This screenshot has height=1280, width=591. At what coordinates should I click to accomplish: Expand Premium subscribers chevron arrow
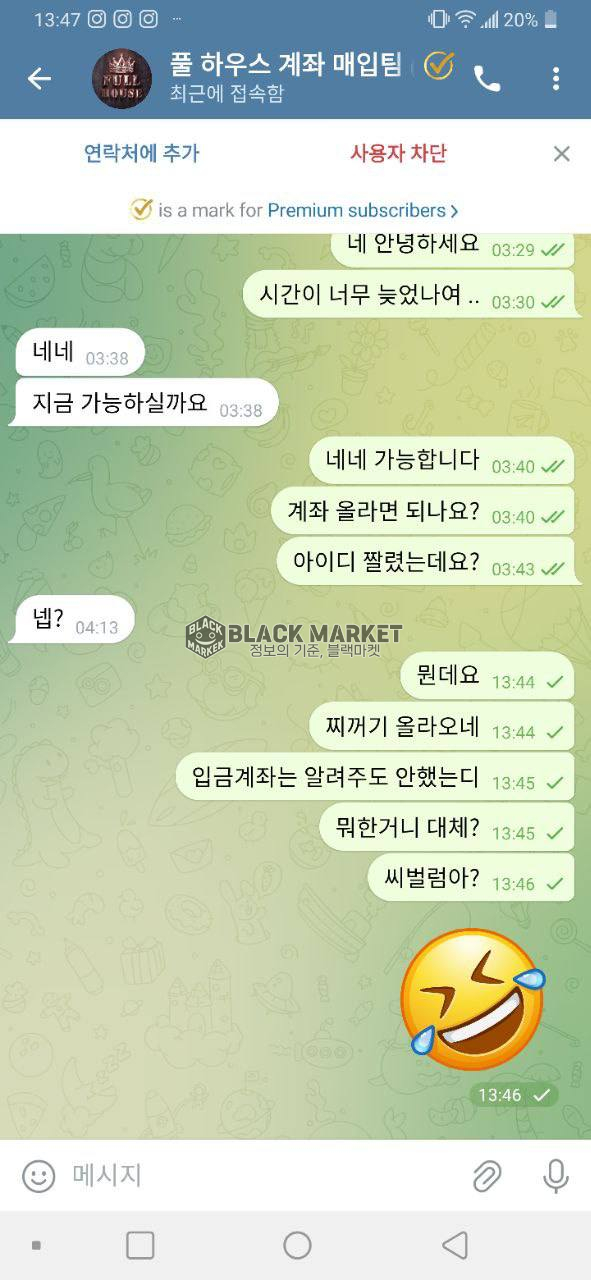pos(454,210)
